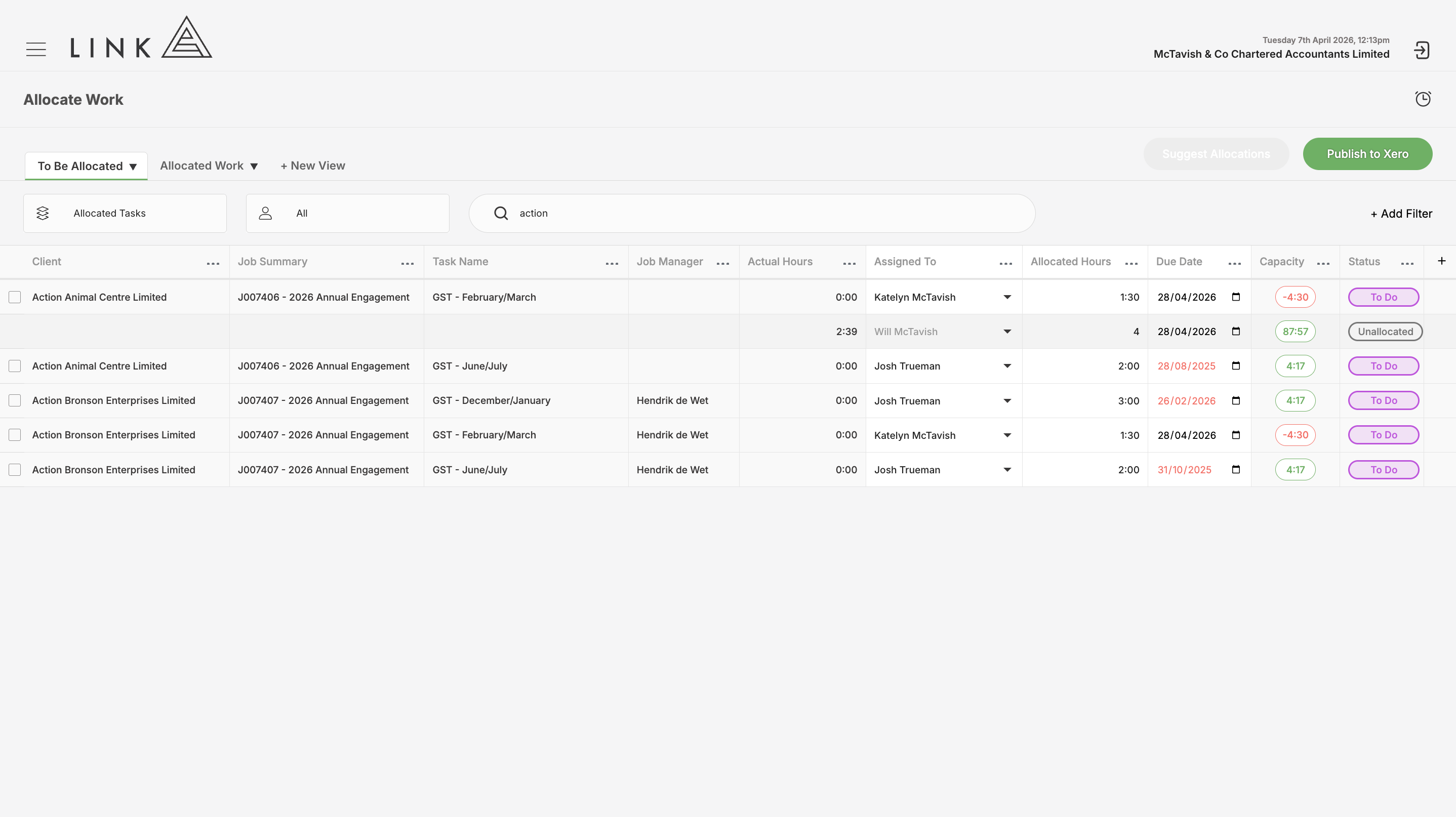Viewport: 1456px width, 817px height.
Task: Tick checkbox for Bronson GST June/July
Action: (15, 470)
